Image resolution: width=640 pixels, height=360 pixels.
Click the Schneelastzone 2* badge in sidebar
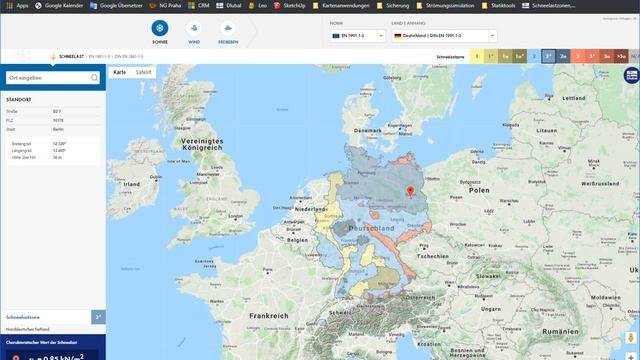[98, 317]
